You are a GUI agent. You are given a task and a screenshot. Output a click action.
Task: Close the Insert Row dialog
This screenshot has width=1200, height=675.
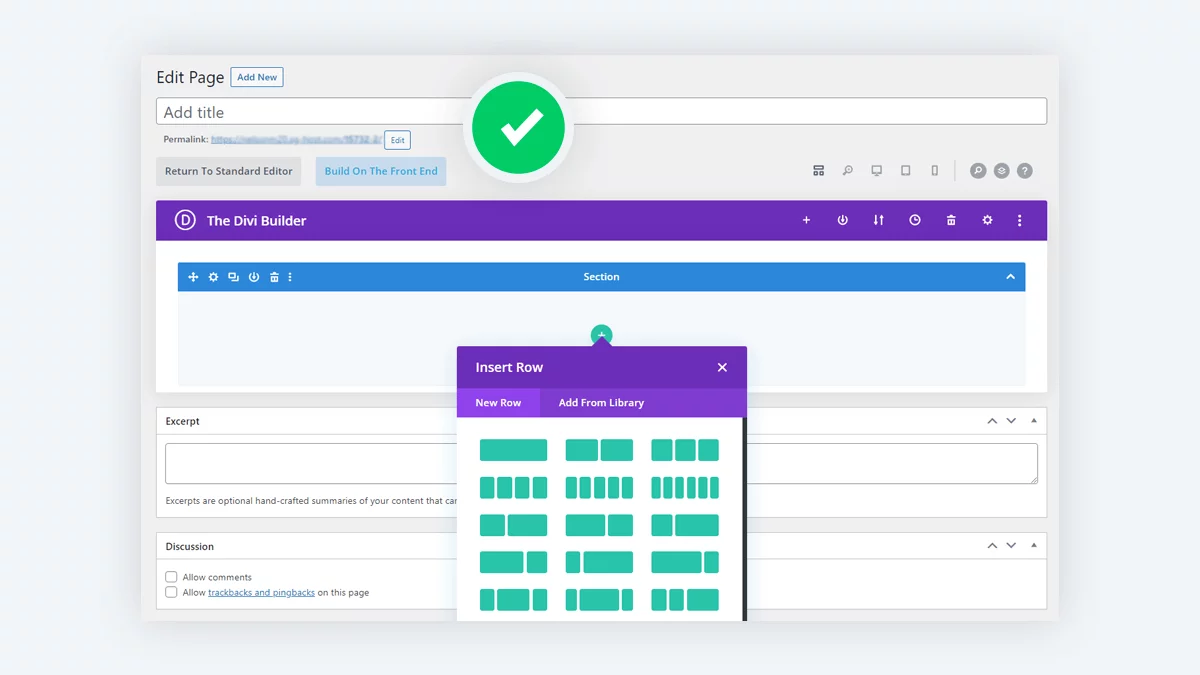(722, 367)
